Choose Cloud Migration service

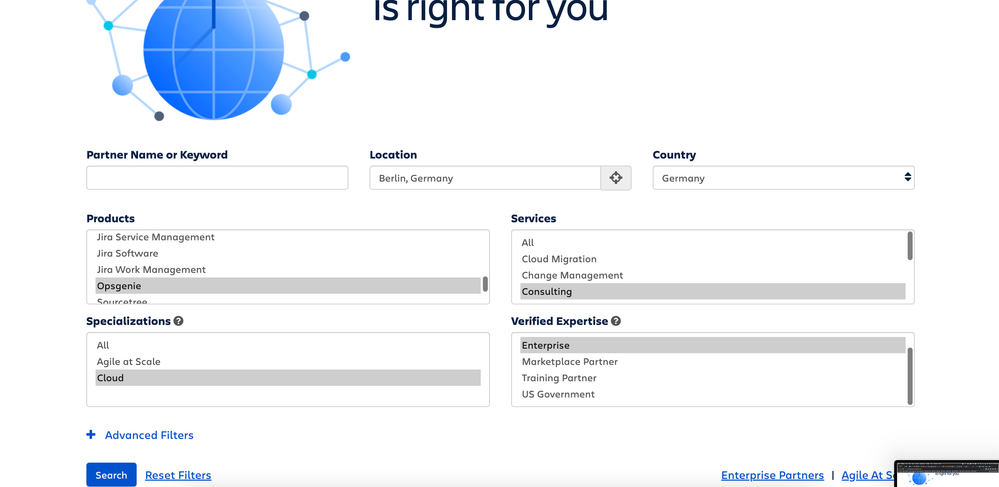point(713,259)
